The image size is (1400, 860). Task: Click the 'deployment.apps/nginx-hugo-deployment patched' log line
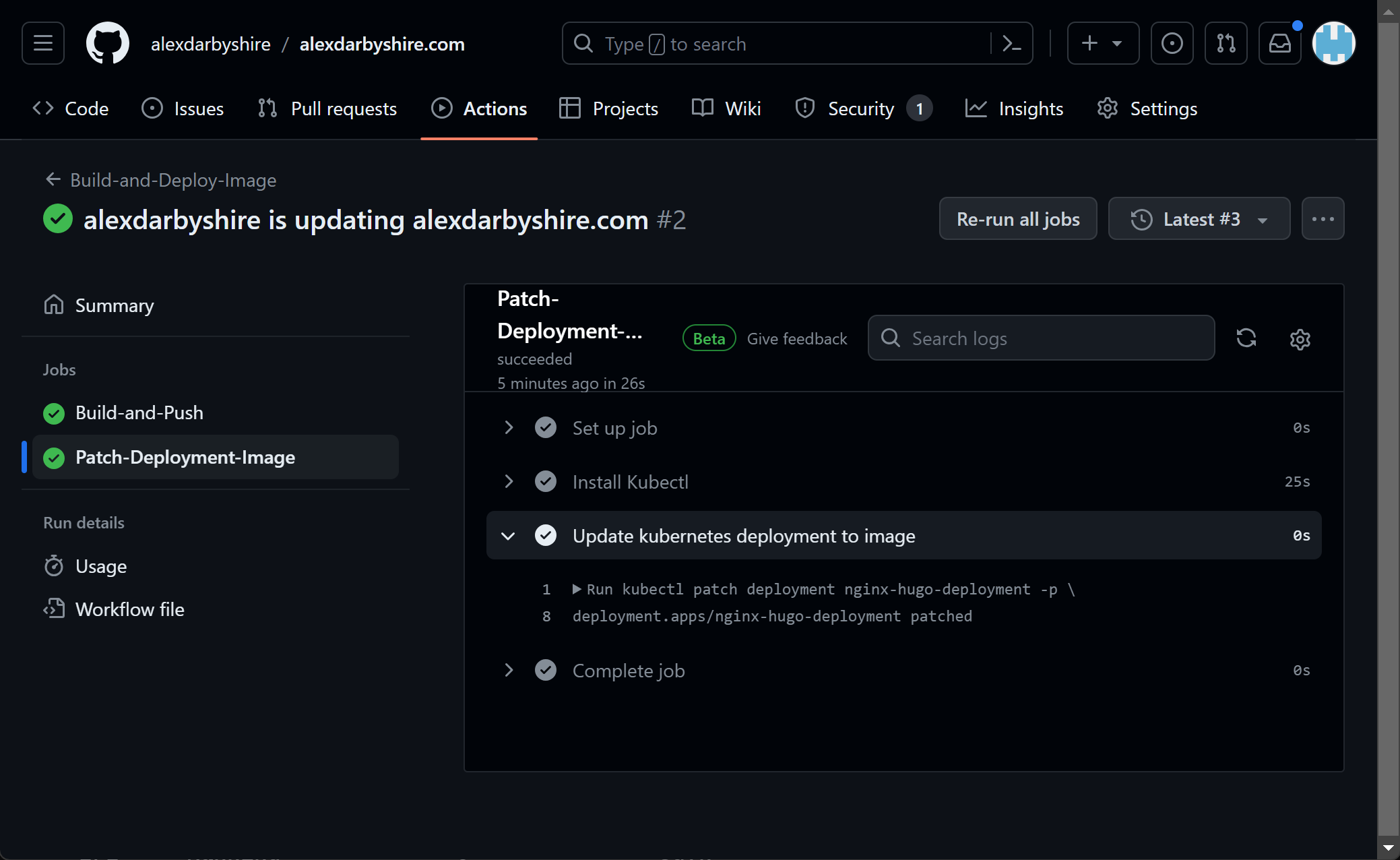click(772, 616)
